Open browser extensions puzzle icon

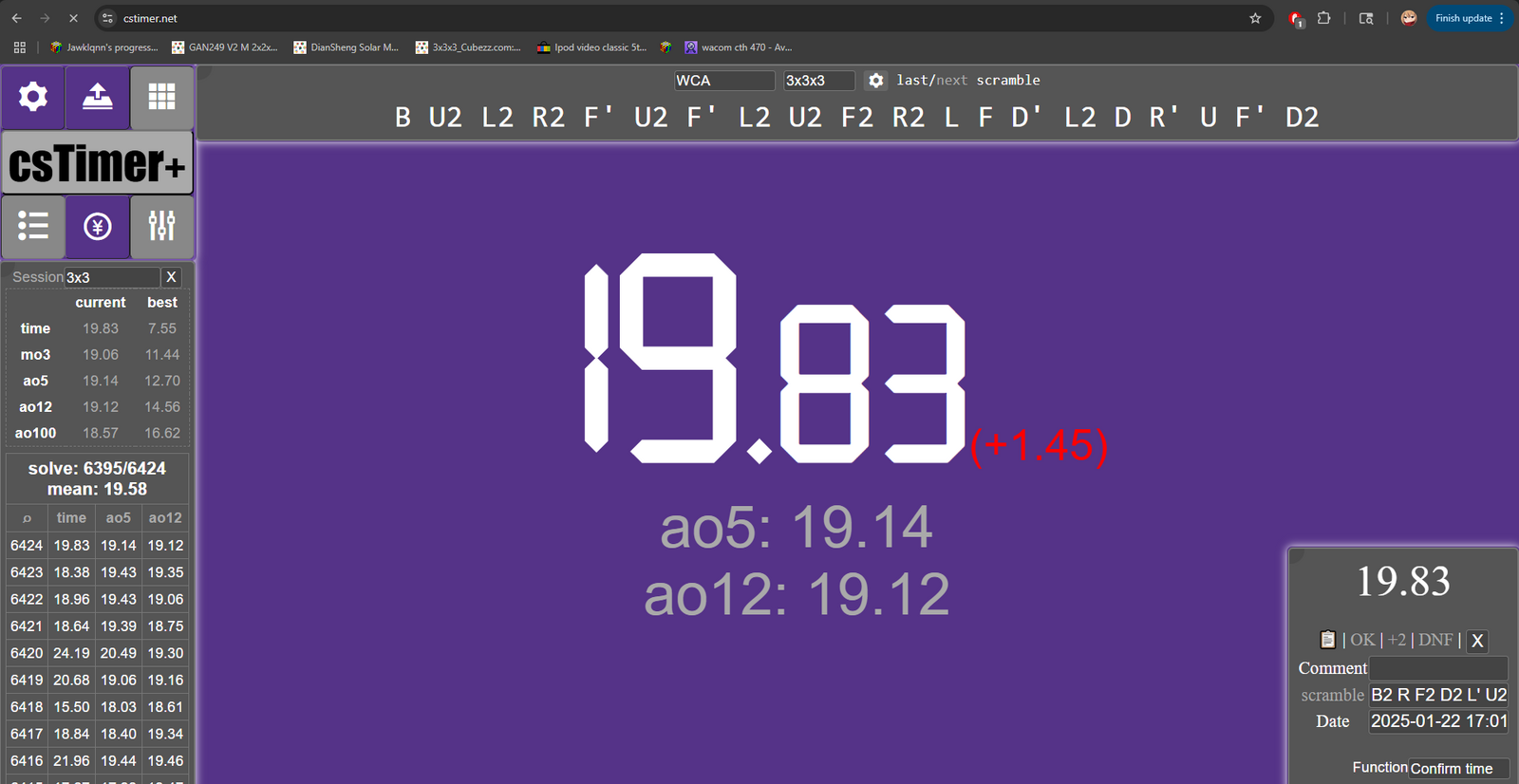pos(1324,18)
